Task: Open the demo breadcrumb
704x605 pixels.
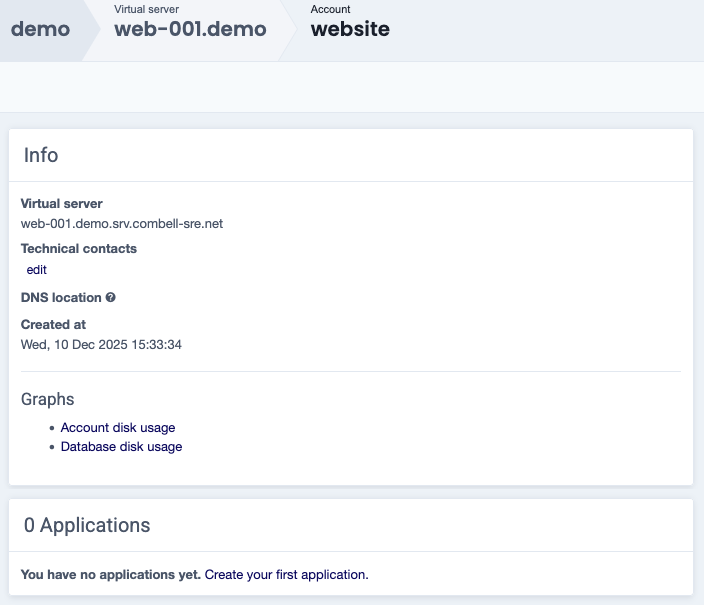Action: (40, 29)
